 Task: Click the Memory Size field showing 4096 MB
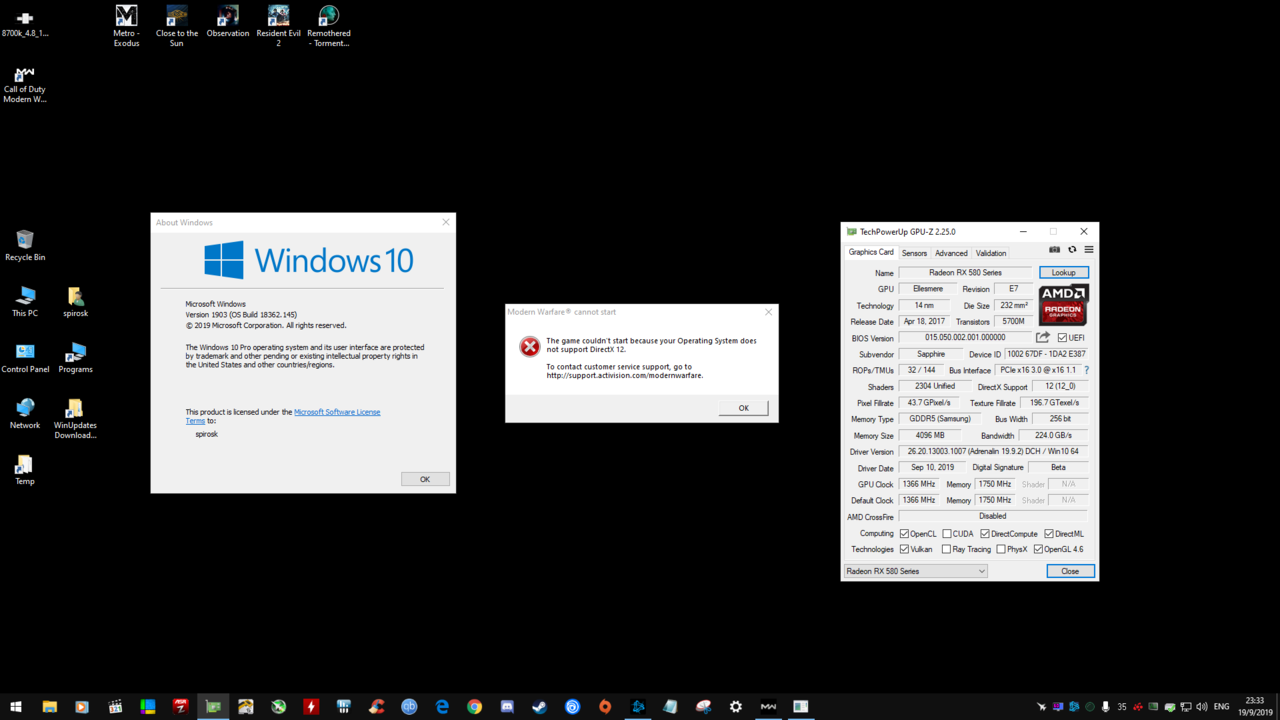930,436
